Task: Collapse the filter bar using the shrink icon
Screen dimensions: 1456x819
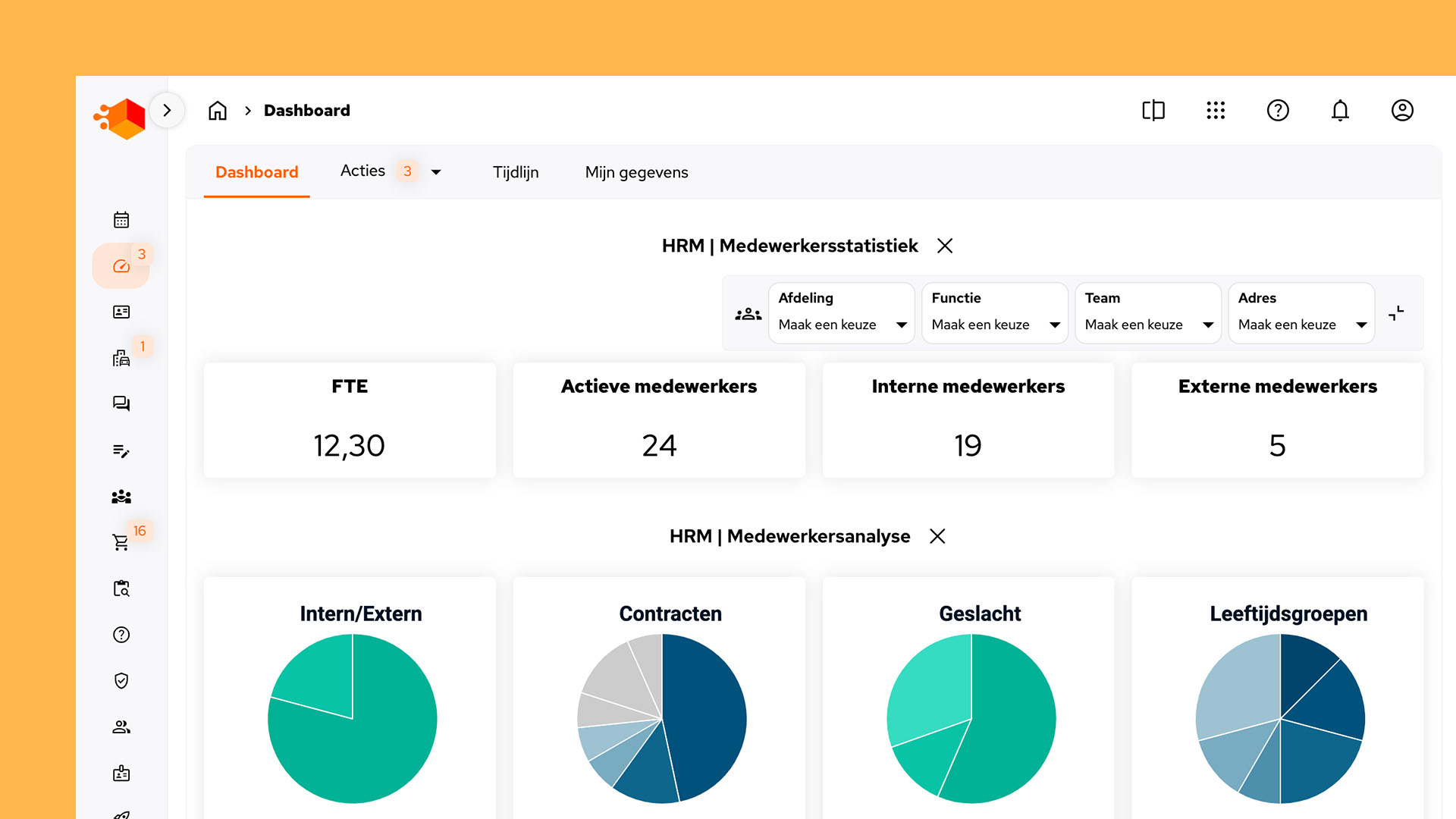Action: tap(1396, 313)
